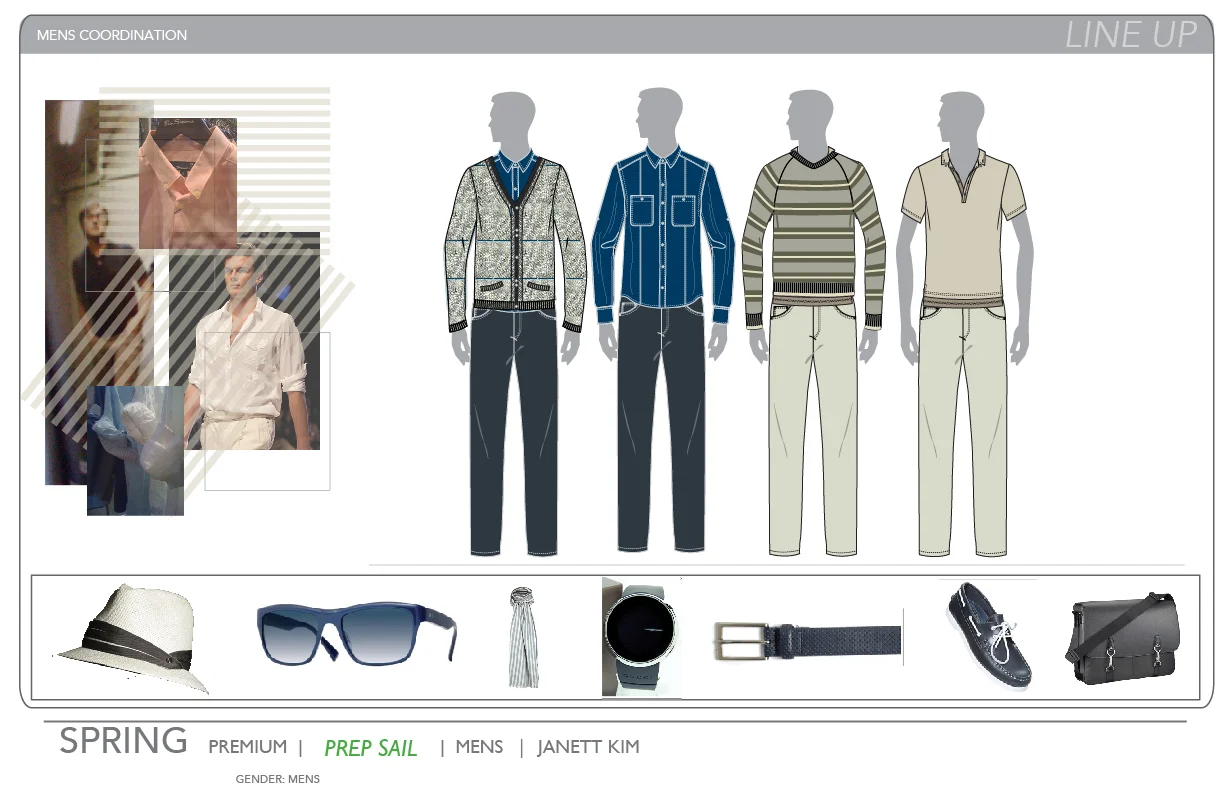The width and height of the screenshot is (1224, 792).
Task: Click the light chinos under the striped sweater
Action: pos(813,430)
